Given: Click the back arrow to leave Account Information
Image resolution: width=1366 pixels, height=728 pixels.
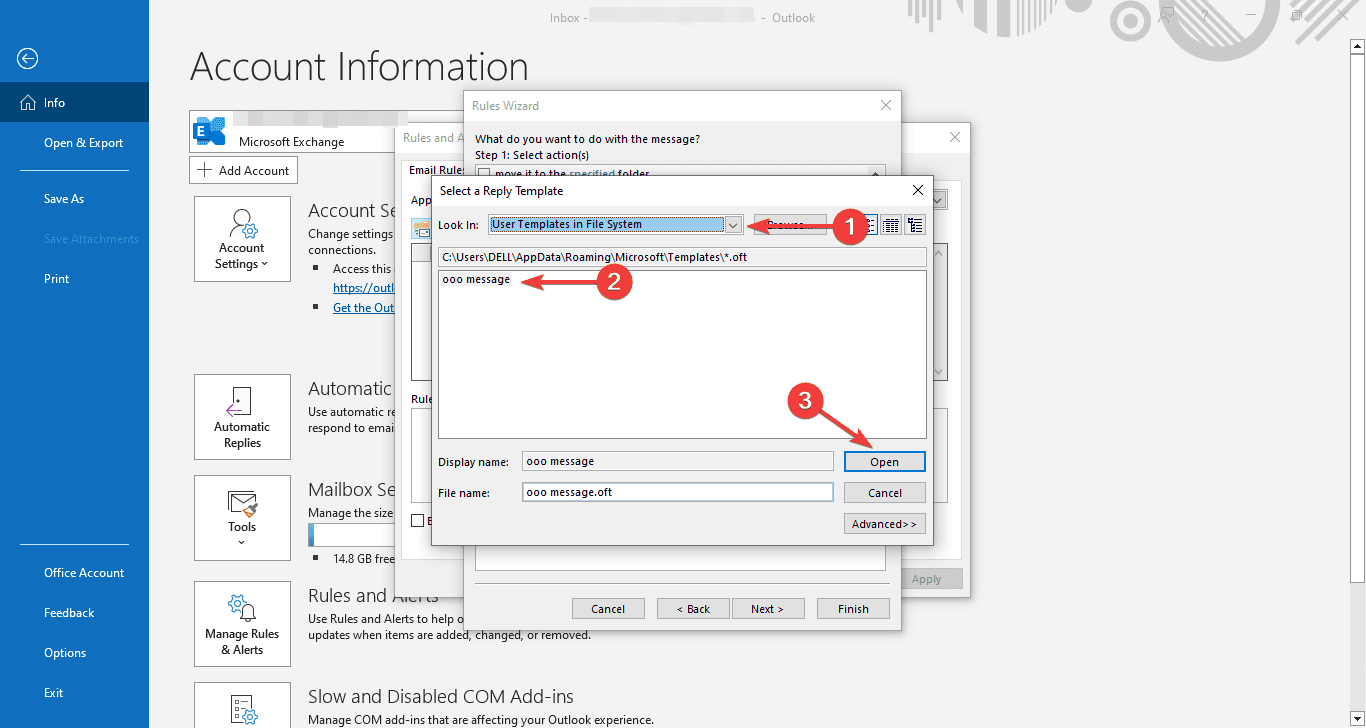Looking at the screenshot, I should coord(27,59).
